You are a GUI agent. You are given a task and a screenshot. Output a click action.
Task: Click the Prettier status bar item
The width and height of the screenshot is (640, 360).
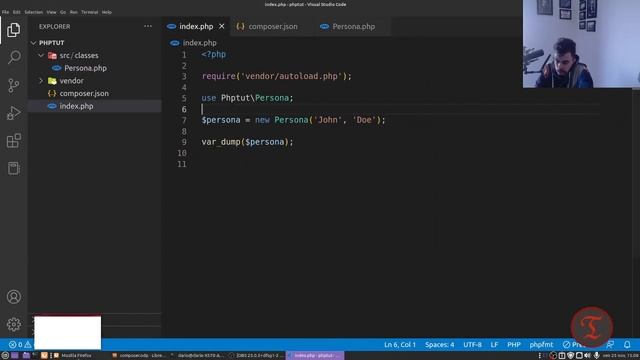573,345
